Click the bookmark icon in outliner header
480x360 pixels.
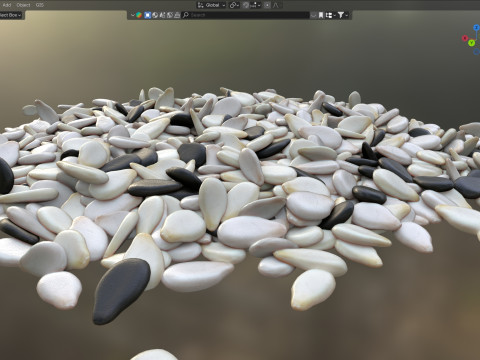321,15
